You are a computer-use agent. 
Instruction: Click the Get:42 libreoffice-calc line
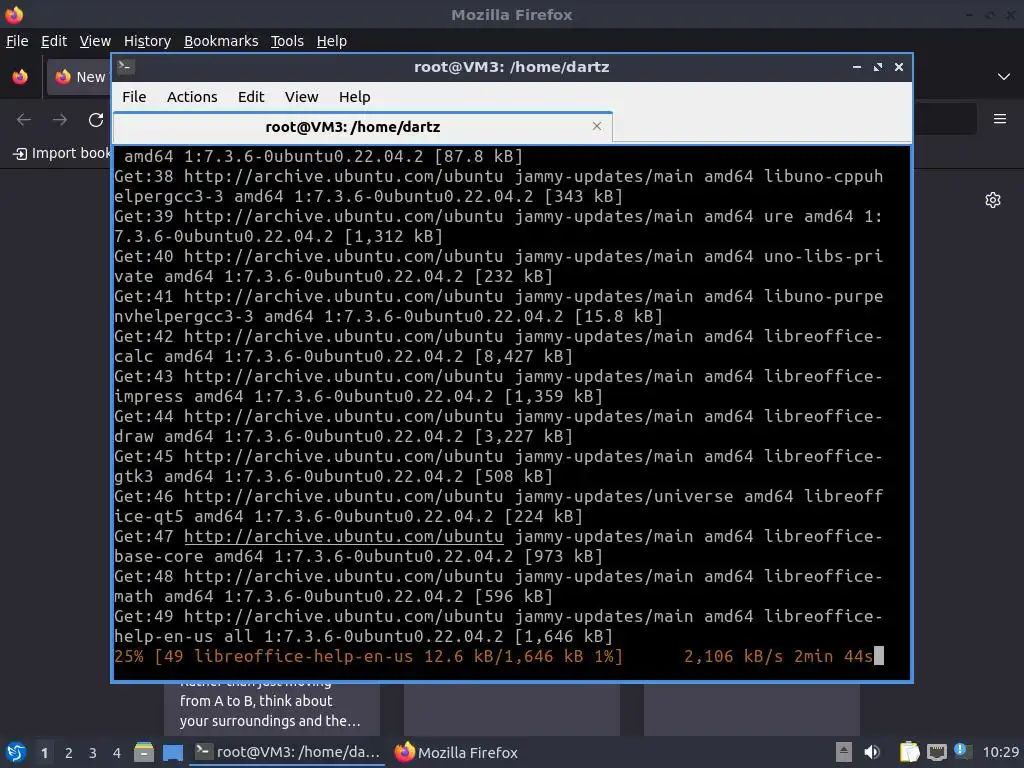coord(499,346)
